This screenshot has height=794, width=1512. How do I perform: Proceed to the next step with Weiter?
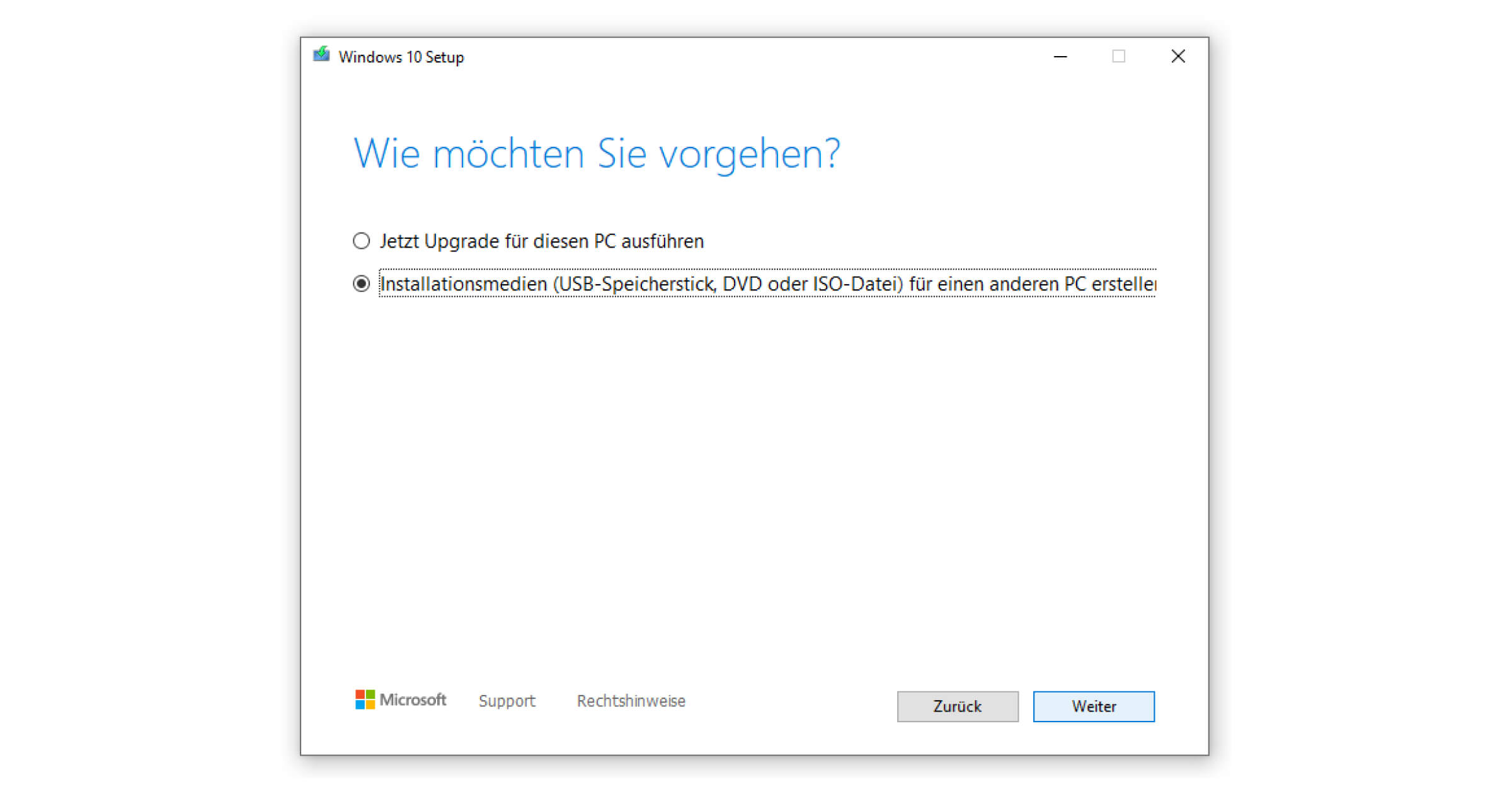click(1093, 706)
